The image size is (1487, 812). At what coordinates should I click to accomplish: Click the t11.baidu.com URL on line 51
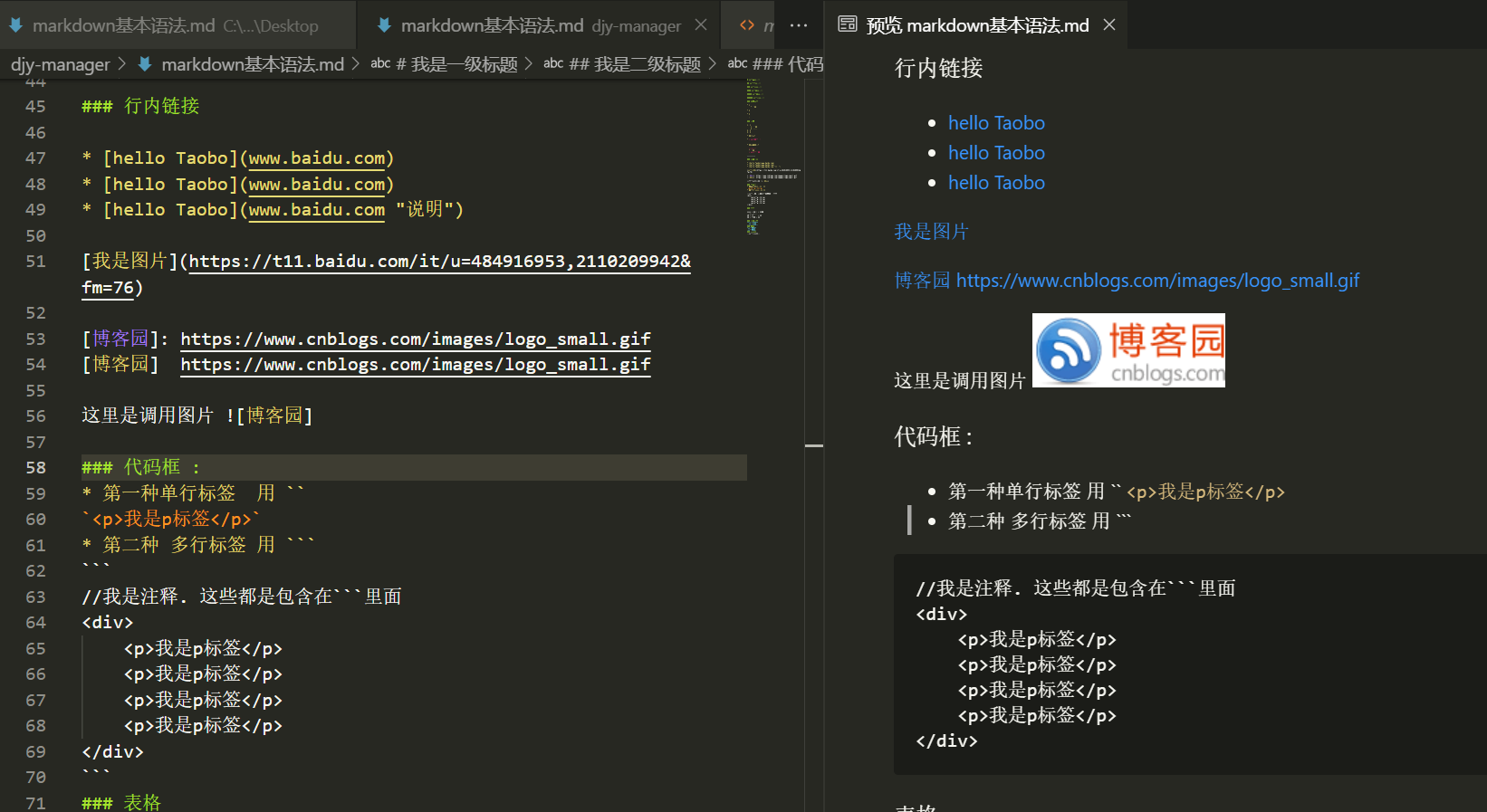coord(439,262)
